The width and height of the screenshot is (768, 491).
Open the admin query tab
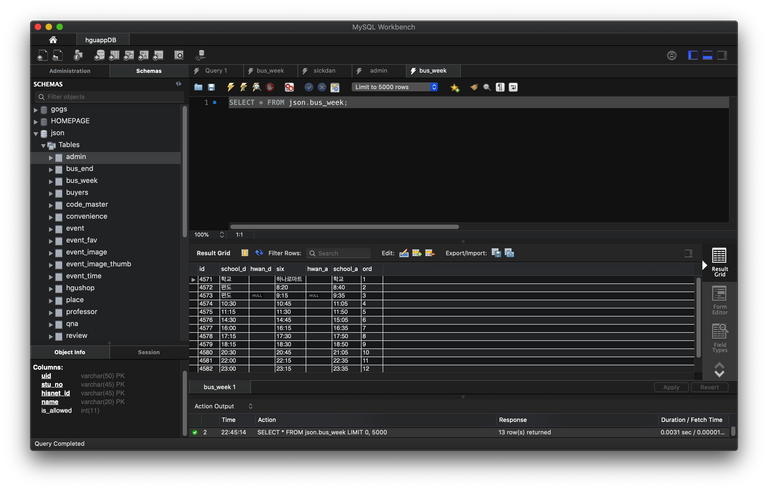378,71
